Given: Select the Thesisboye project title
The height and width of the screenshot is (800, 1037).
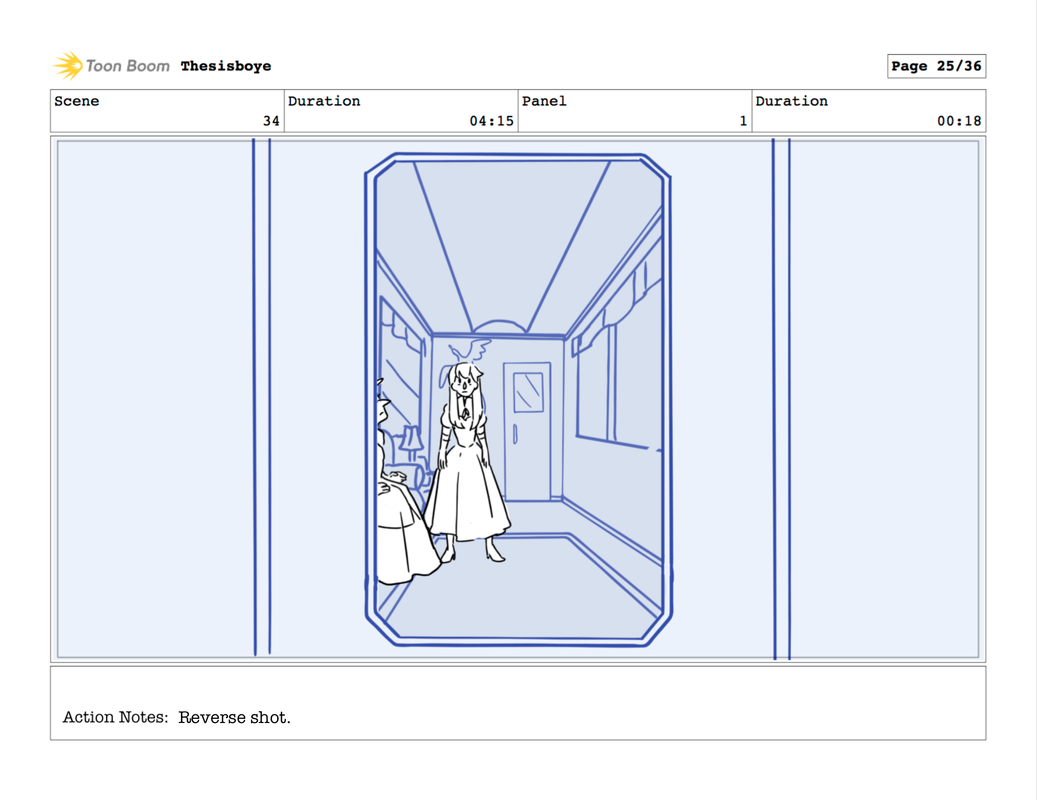Looking at the screenshot, I should pos(226,66).
